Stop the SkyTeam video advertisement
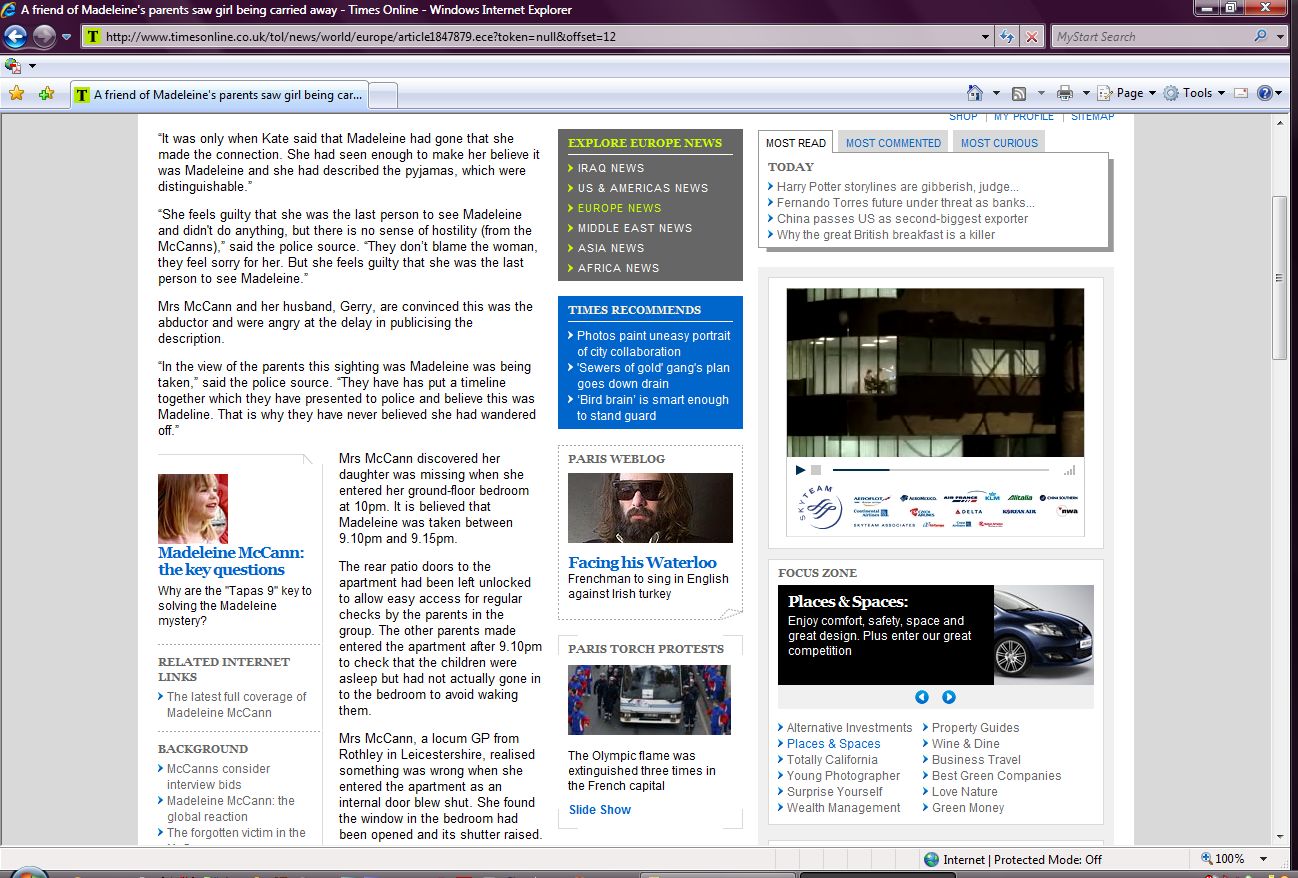The width and height of the screenshot is (1298, 878). coord(816,470)
